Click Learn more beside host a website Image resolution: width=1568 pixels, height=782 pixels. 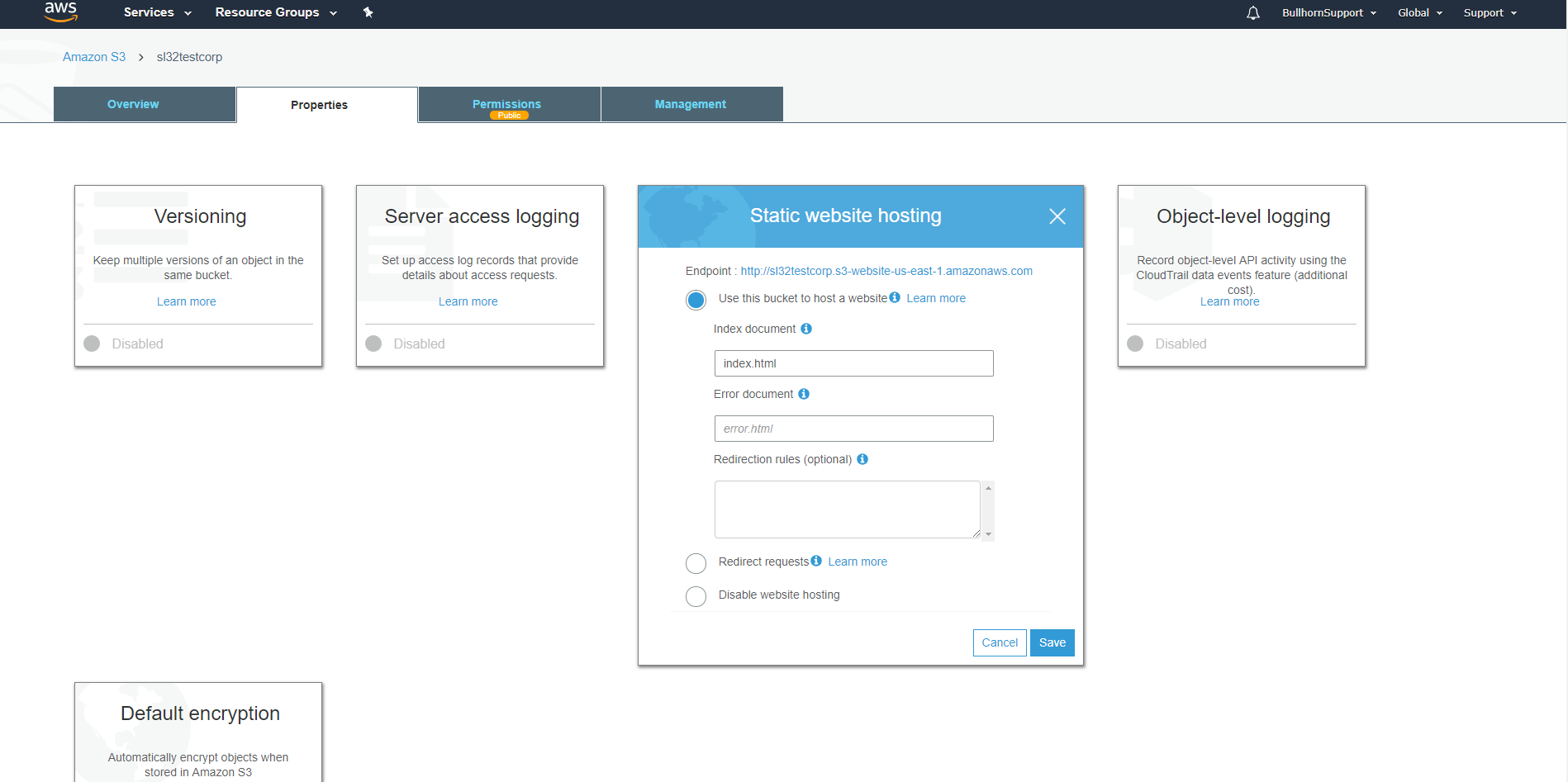[936, 298]
